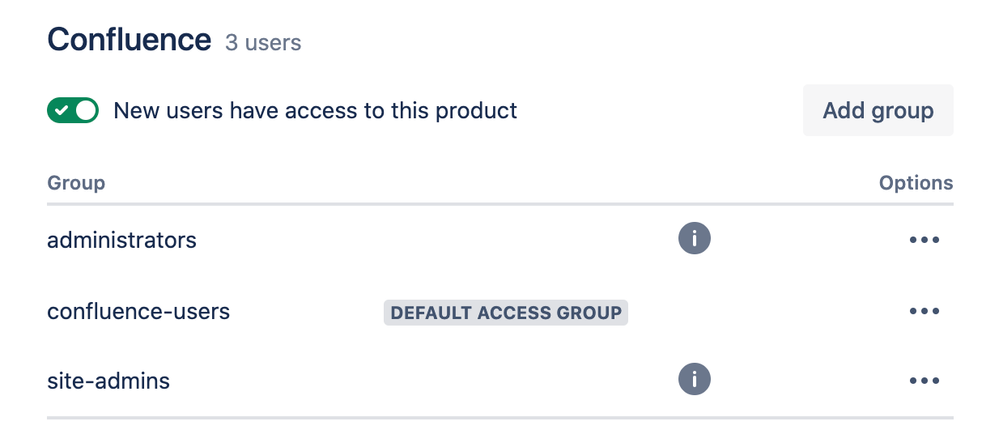This screenshot has width=999, height=439.
Task: Open options menu for administrators group
Action: [x=924, y=240]
